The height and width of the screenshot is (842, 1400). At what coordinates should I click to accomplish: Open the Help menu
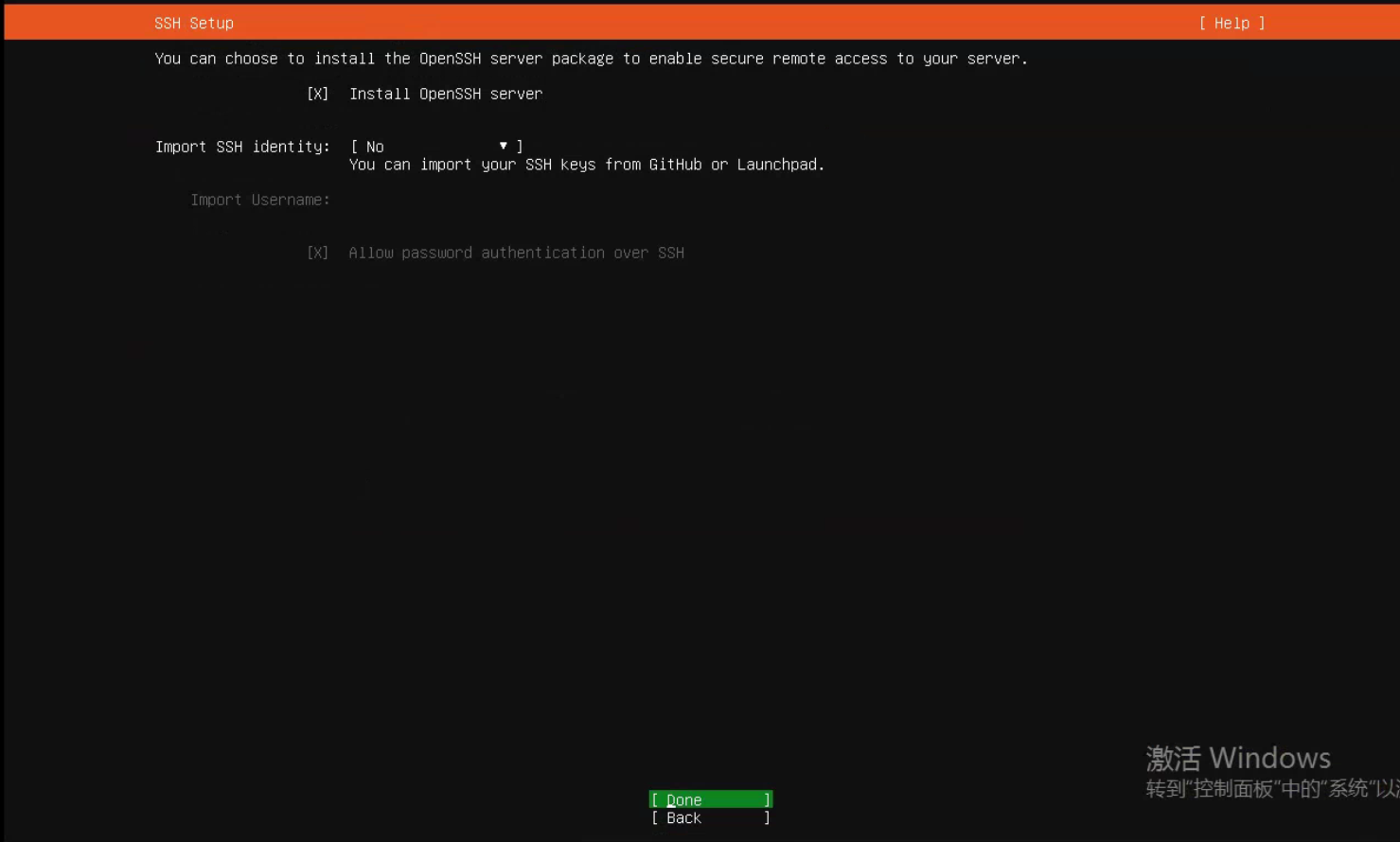coord(1232,23)
